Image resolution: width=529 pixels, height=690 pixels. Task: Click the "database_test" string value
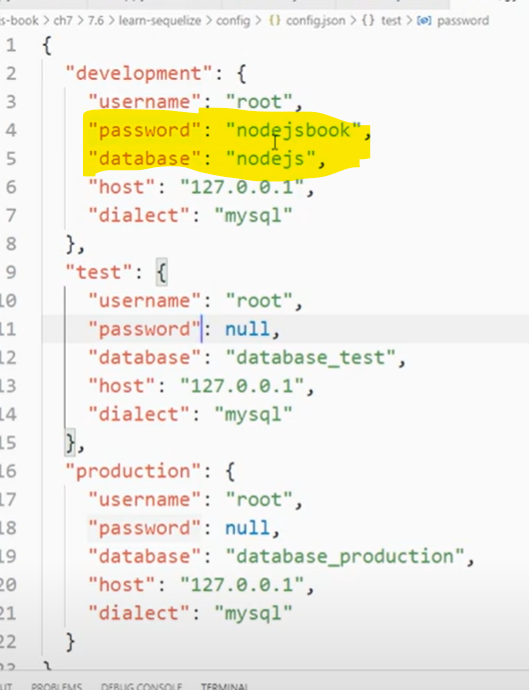coord(311,358)
